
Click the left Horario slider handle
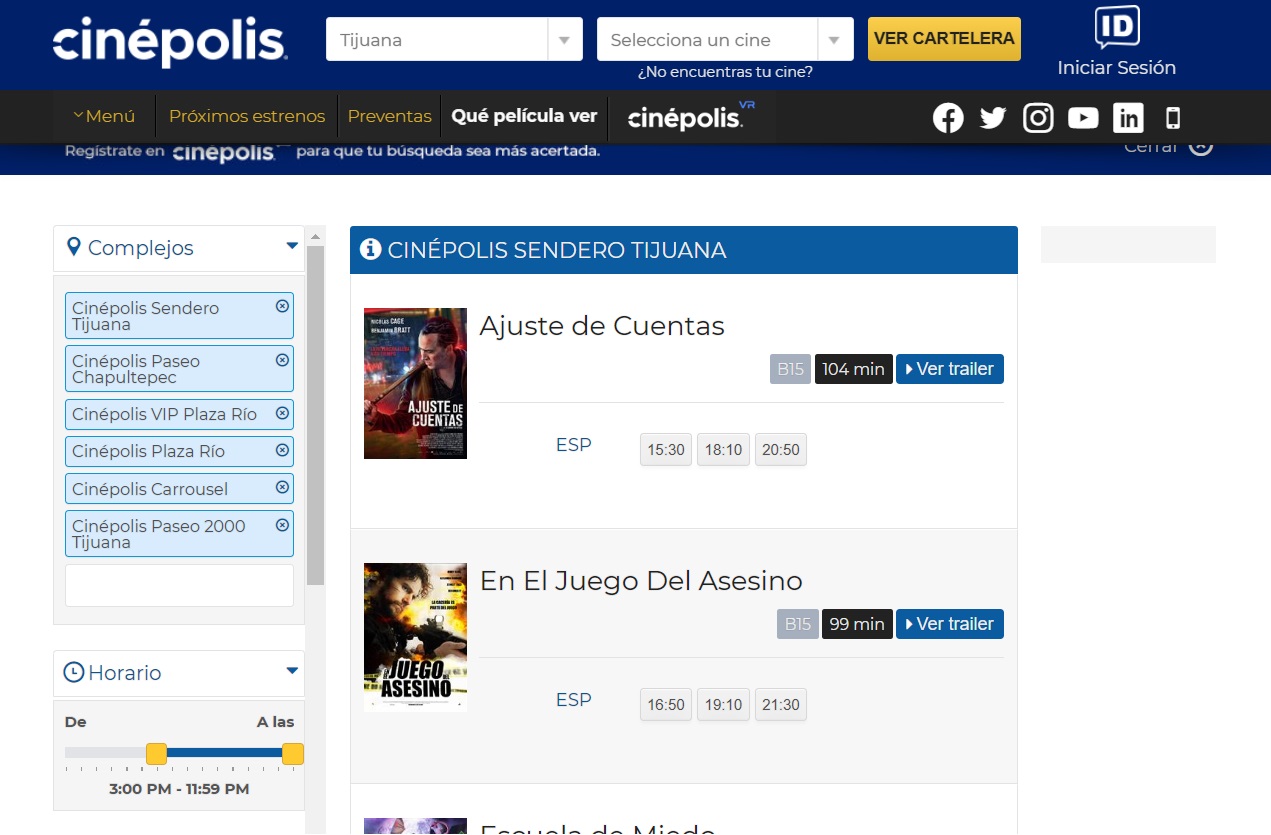point(156,754)
